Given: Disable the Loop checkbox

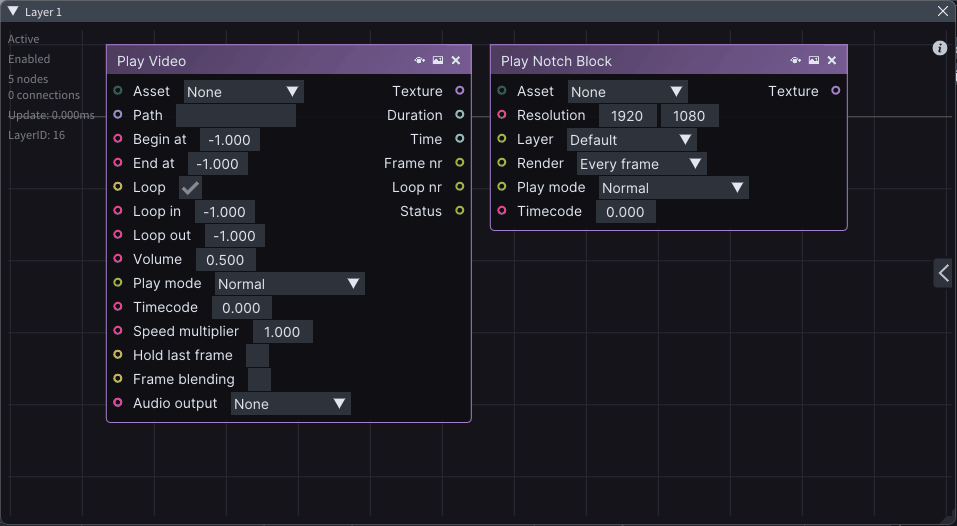Looking at the screenshot, I should tap(190, 188).
